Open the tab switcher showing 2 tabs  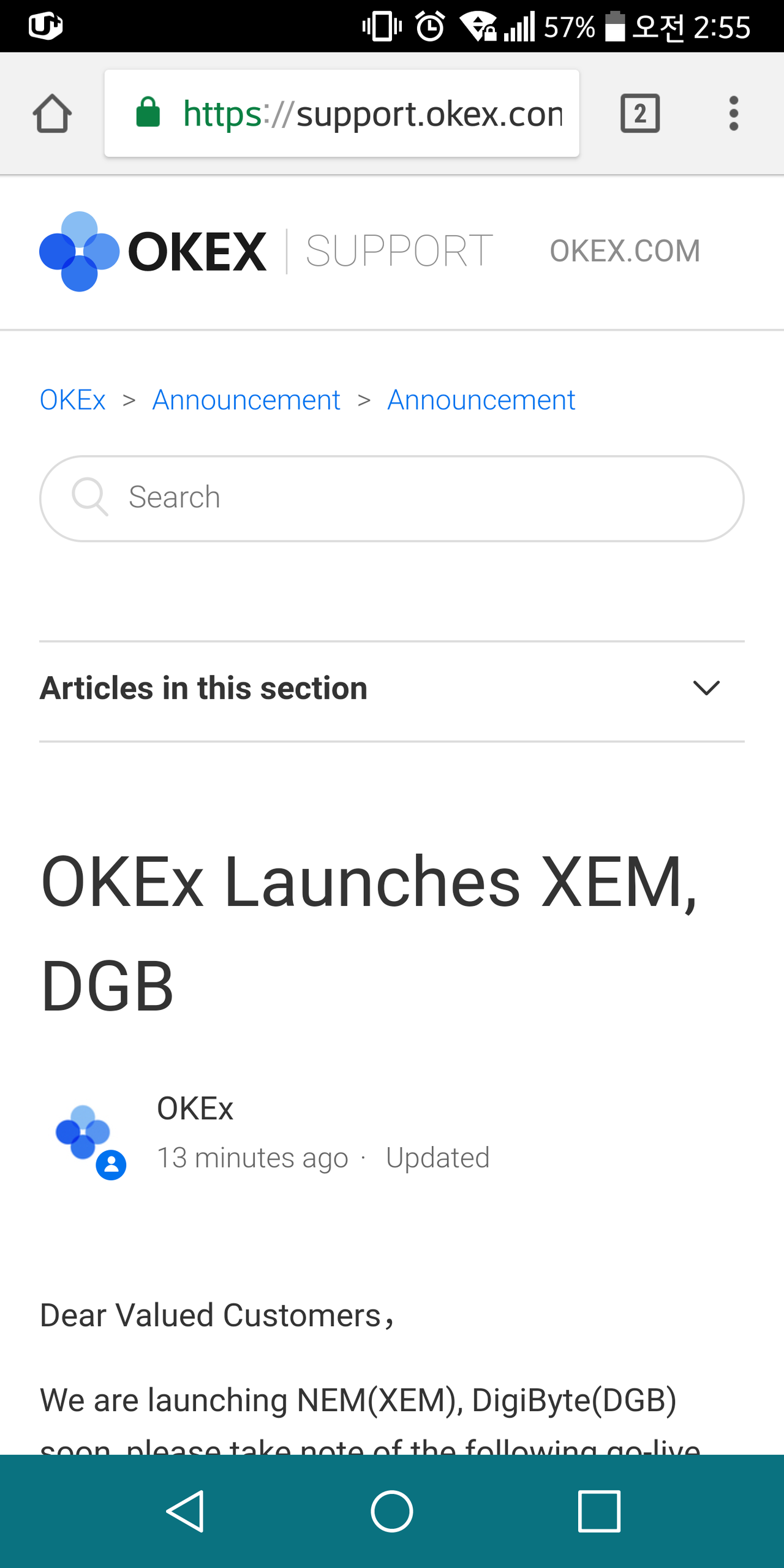(x=640, y=113)
